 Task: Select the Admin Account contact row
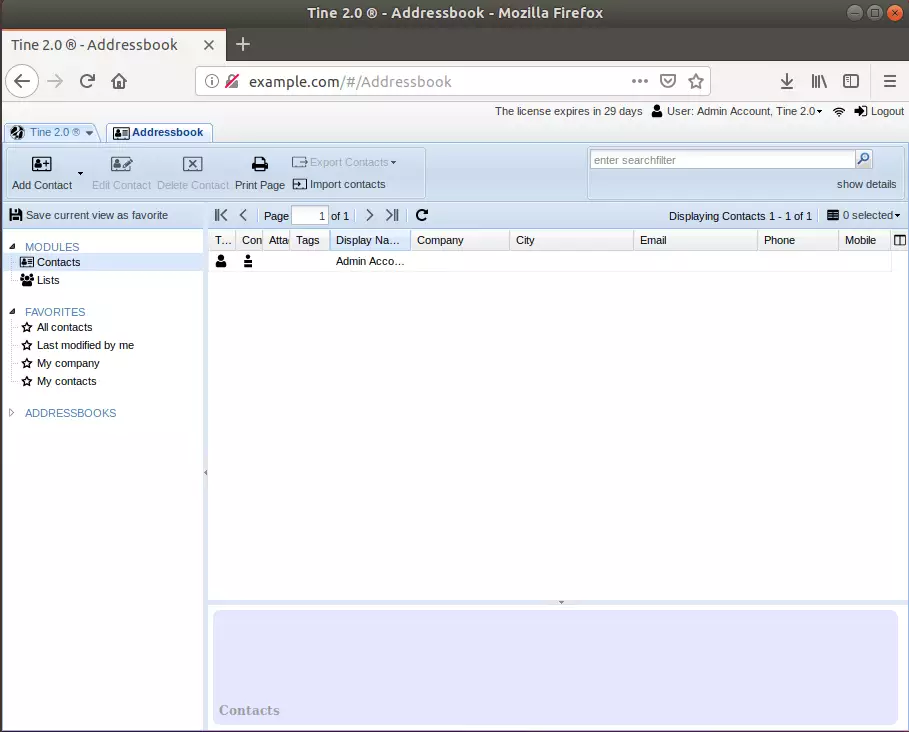coord(550,261)
